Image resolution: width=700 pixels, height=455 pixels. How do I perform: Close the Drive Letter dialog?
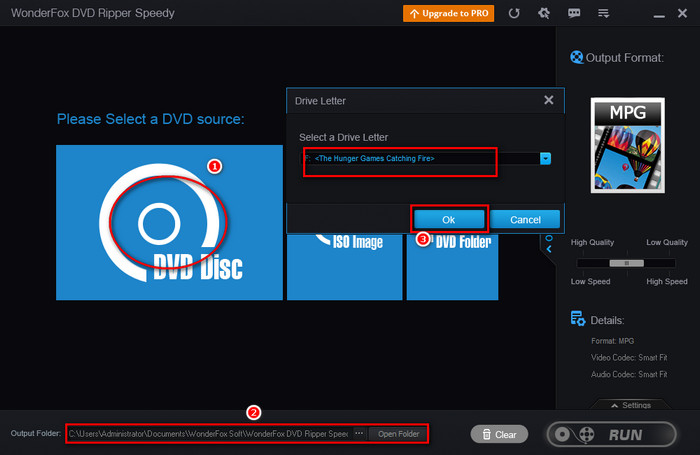pos(549,100)
